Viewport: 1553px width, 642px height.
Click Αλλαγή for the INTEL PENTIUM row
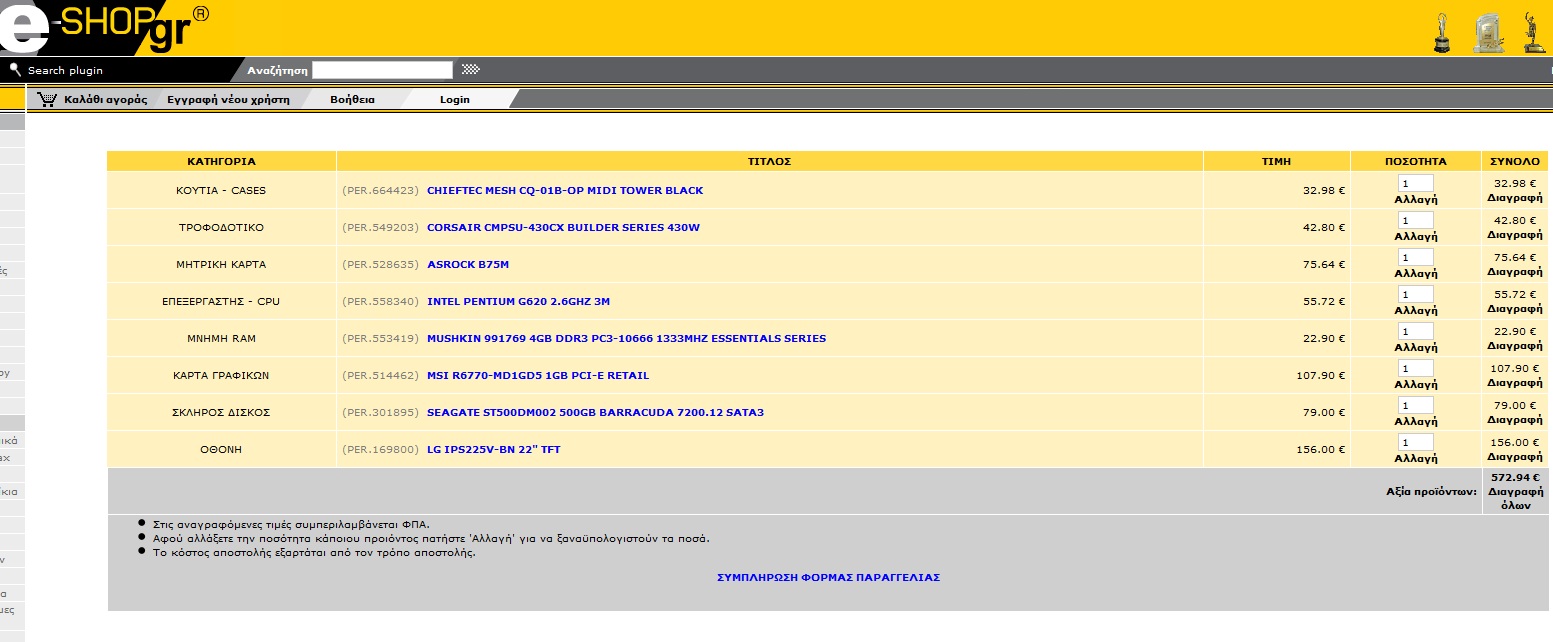(x=1416, y=310)
